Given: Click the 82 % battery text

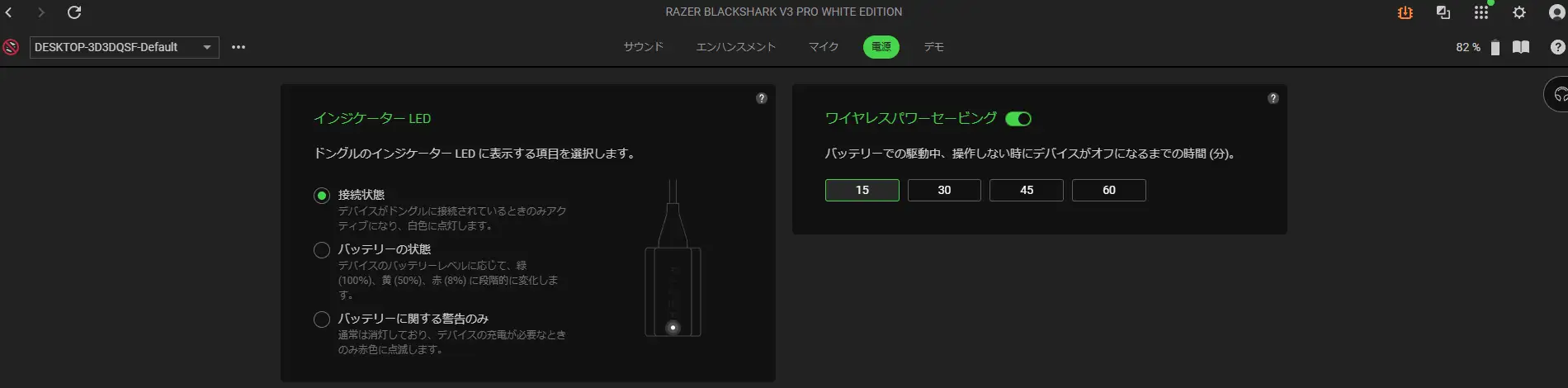Looking at the screenshot, I should (1468, 48).
